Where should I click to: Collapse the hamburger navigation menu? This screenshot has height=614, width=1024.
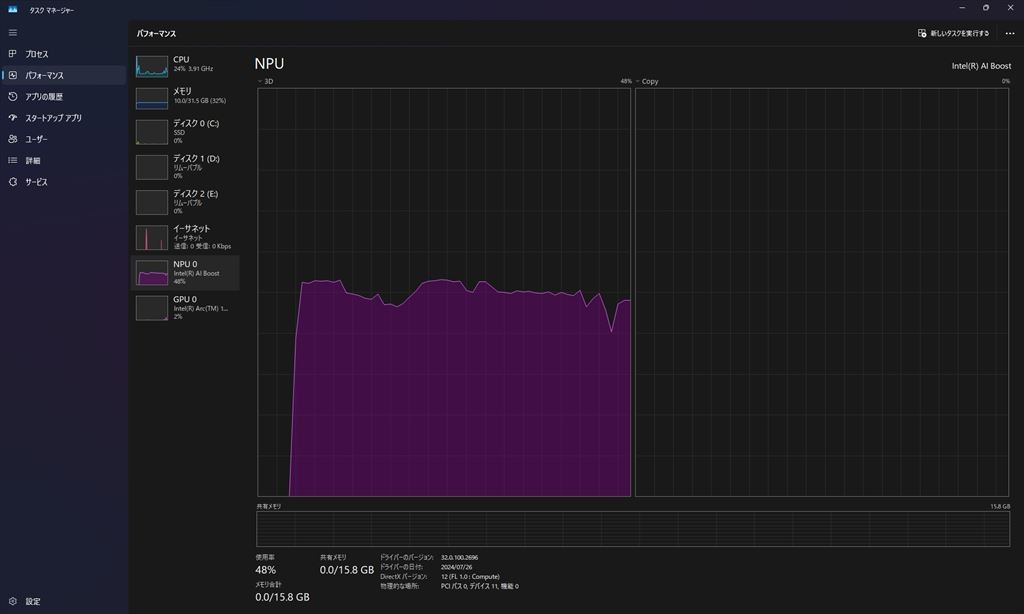click(x=13, y=33)
